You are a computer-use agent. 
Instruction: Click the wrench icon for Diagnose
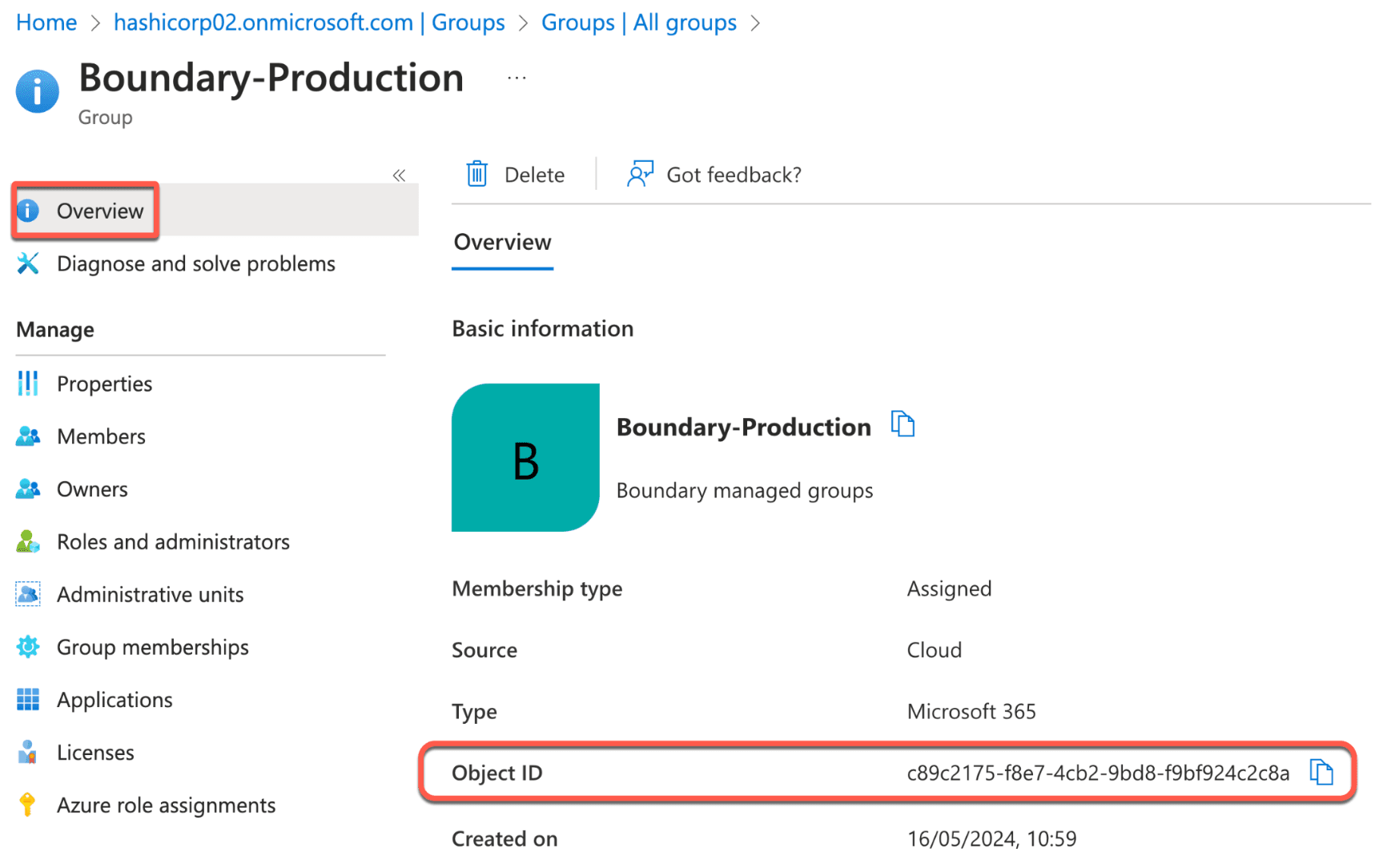click(28, 263)
